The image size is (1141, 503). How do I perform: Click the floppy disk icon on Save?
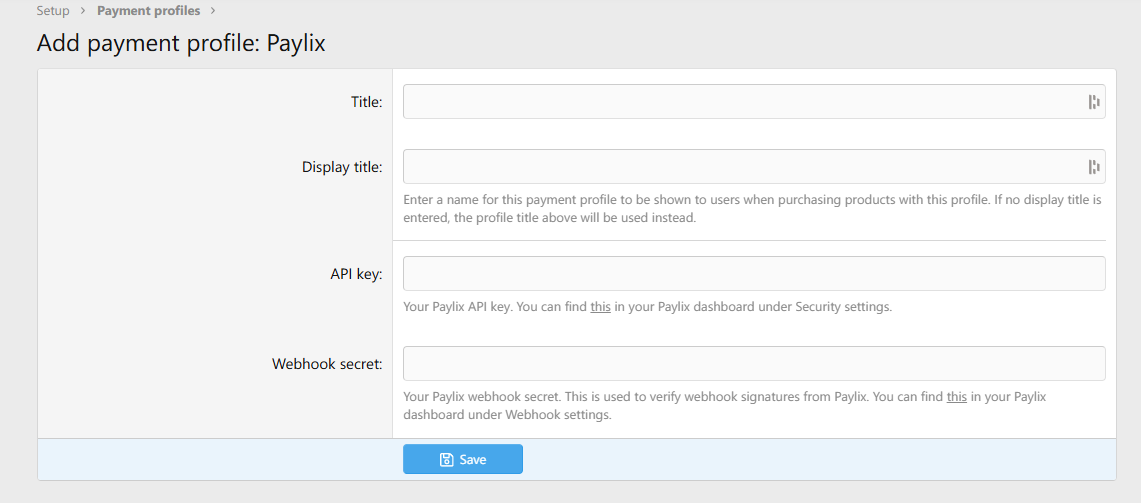pyautogui.click(x=446, y=459)
